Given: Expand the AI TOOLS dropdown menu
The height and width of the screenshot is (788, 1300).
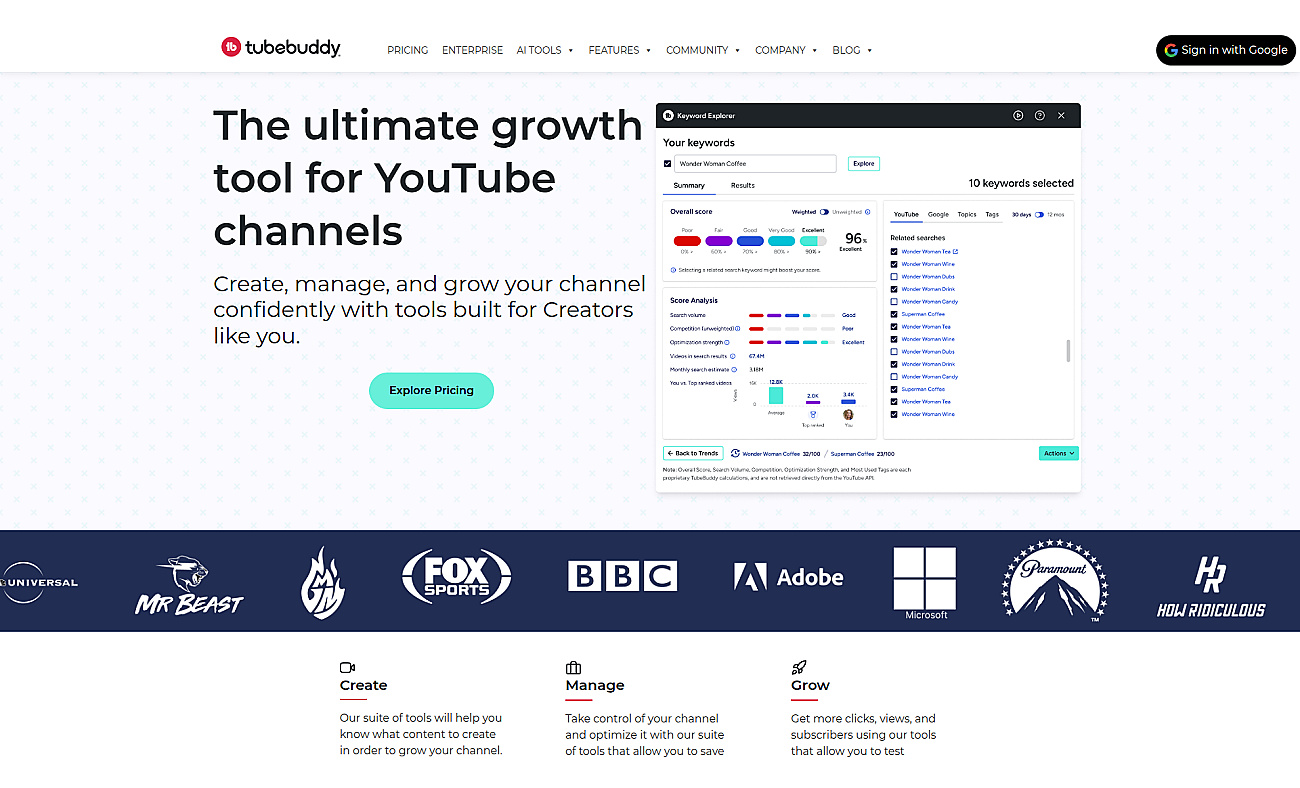Looking at the screenshot, I should point(545,50).
